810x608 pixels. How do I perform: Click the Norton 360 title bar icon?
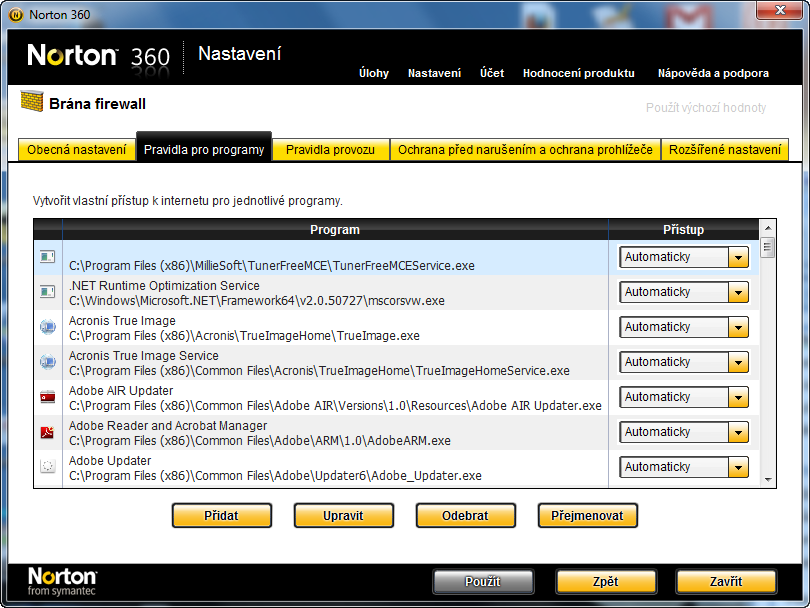tap(16, 15)
